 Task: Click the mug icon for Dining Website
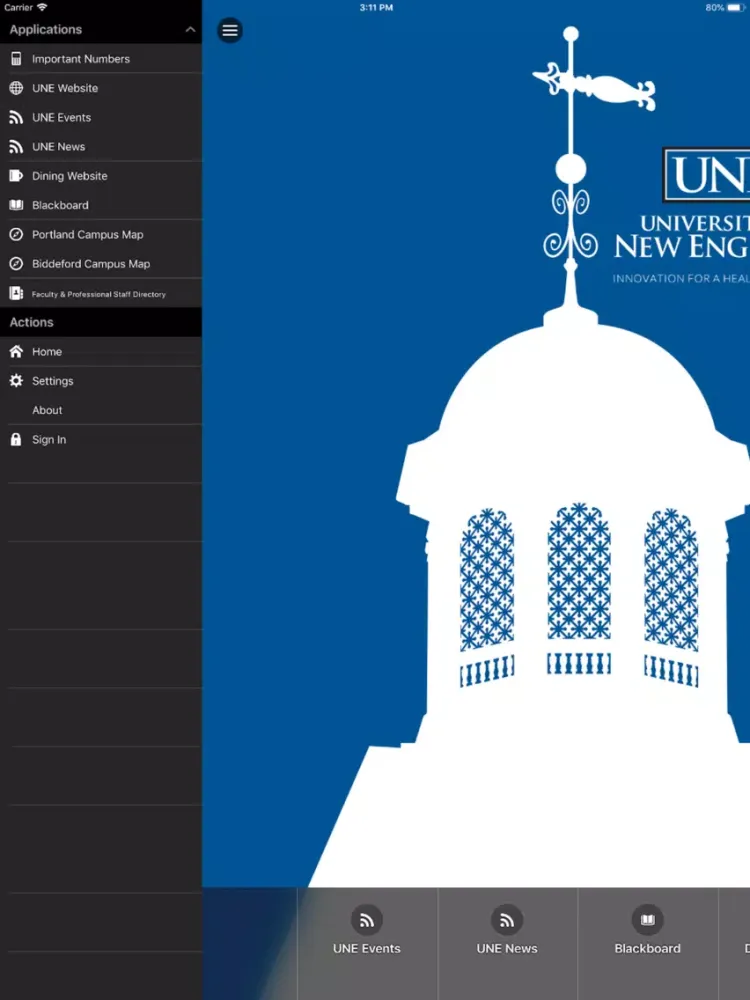(16, 176)
